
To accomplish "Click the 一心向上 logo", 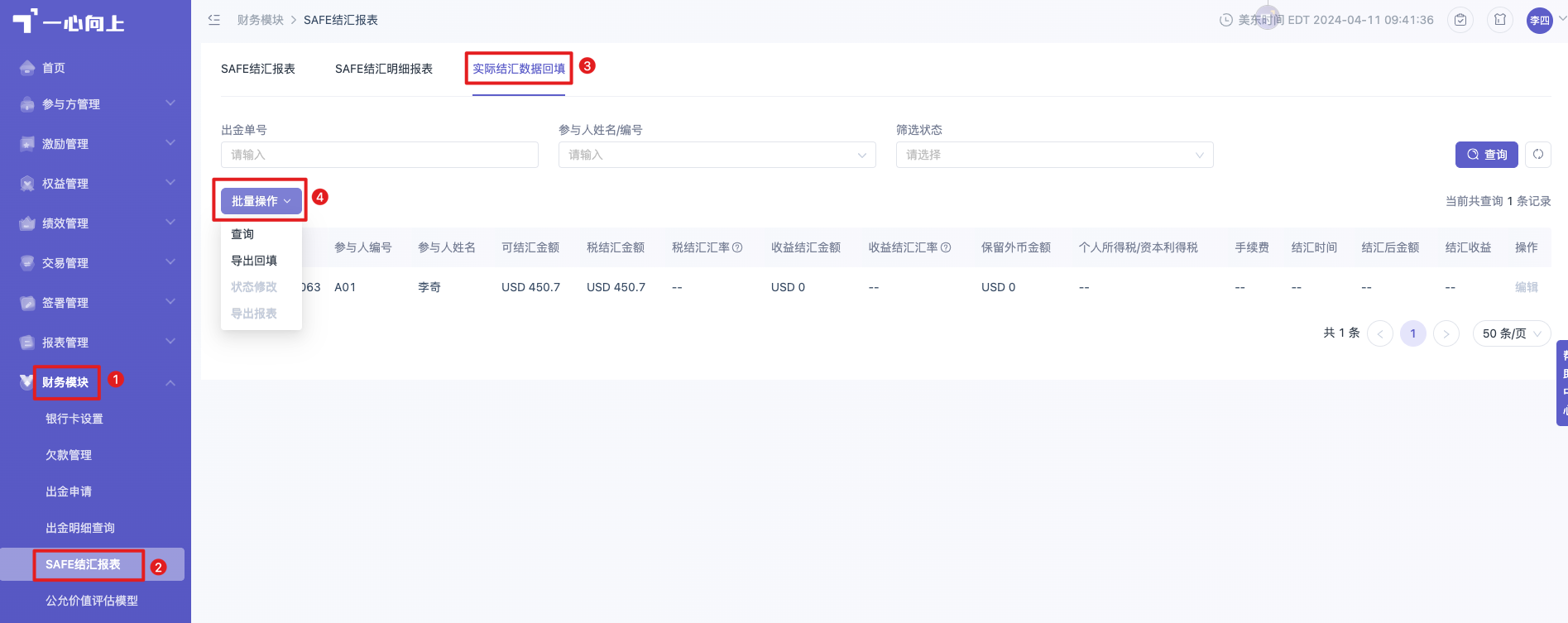I will pos(69,21).
